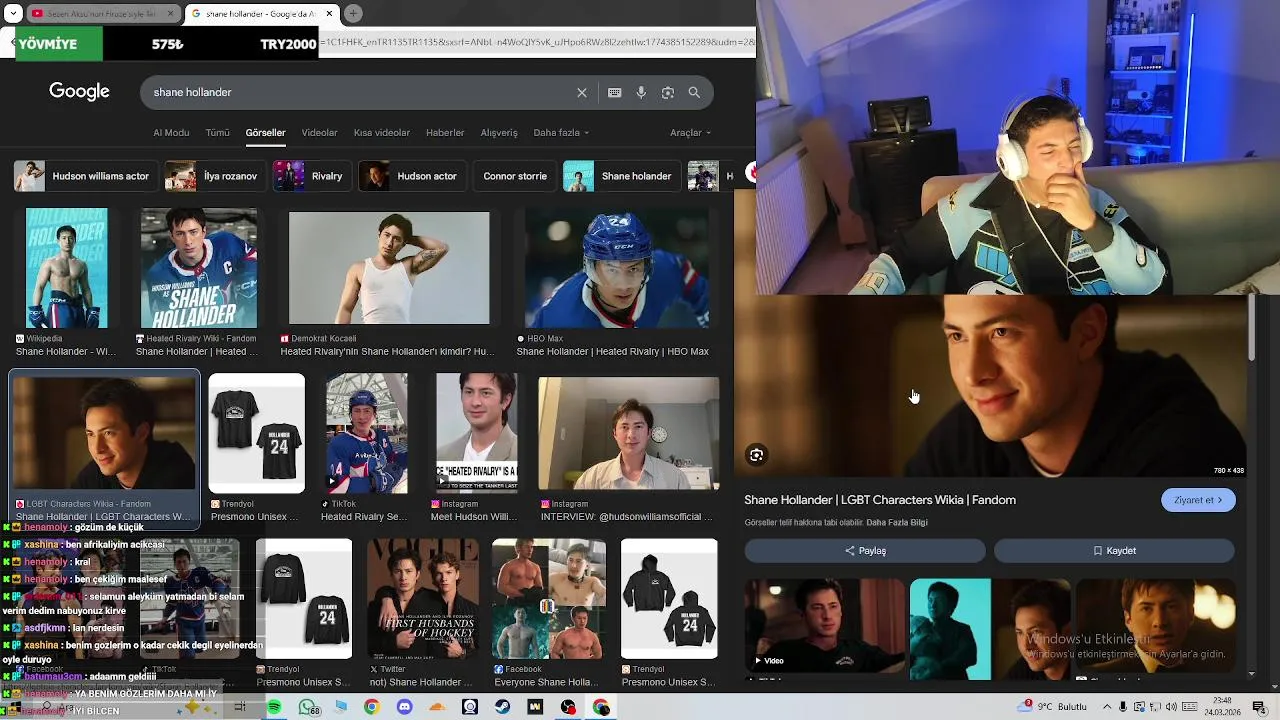Switch to the 'Videolar' tab
Screen dimensions: 1280x720
[x=320, y=132]
